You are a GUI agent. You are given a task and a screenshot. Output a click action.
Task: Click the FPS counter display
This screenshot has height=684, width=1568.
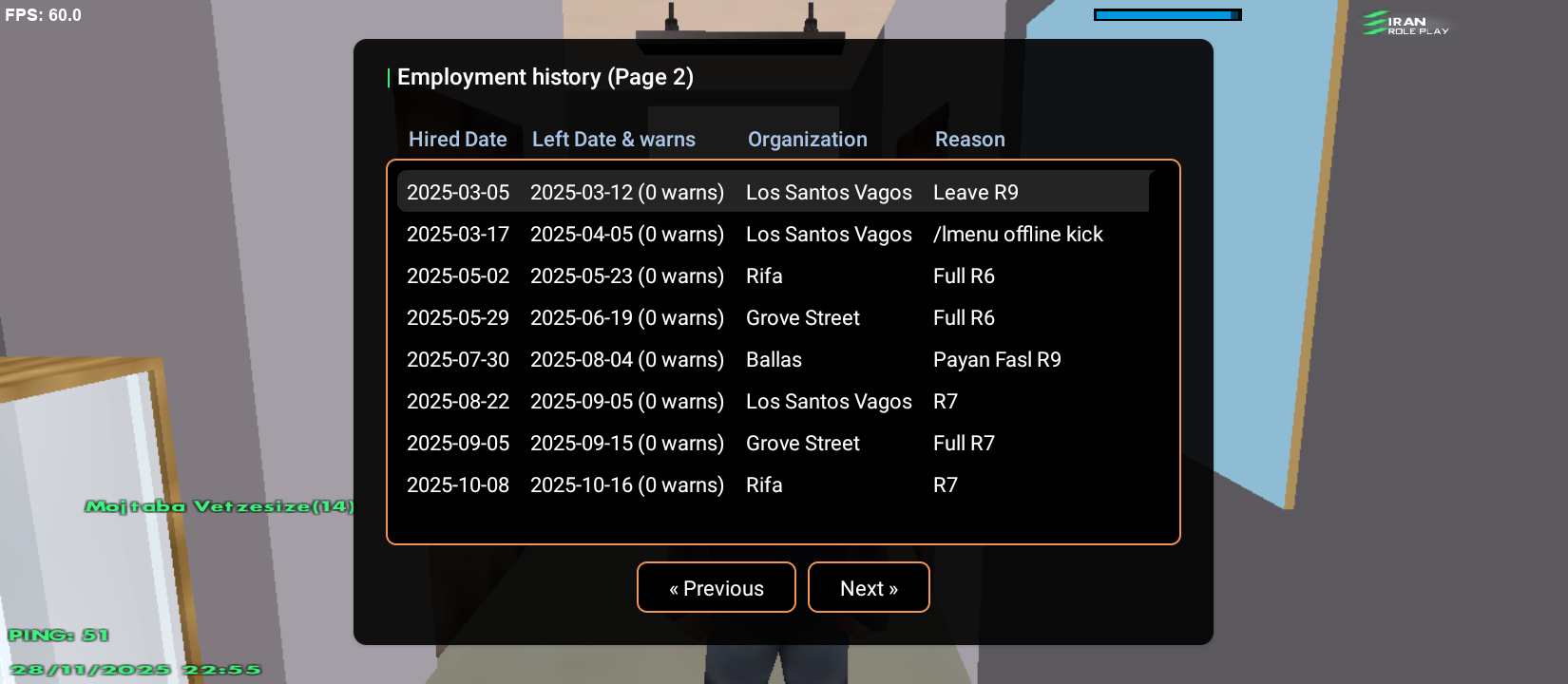pyautogui.click(x=43, y=15)
